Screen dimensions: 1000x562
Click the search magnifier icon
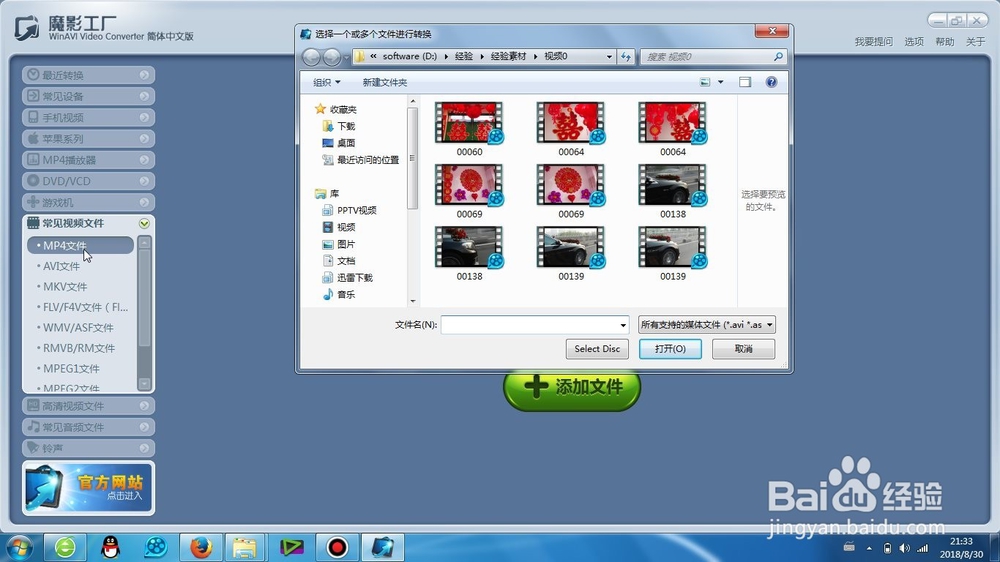coord(778,57)
